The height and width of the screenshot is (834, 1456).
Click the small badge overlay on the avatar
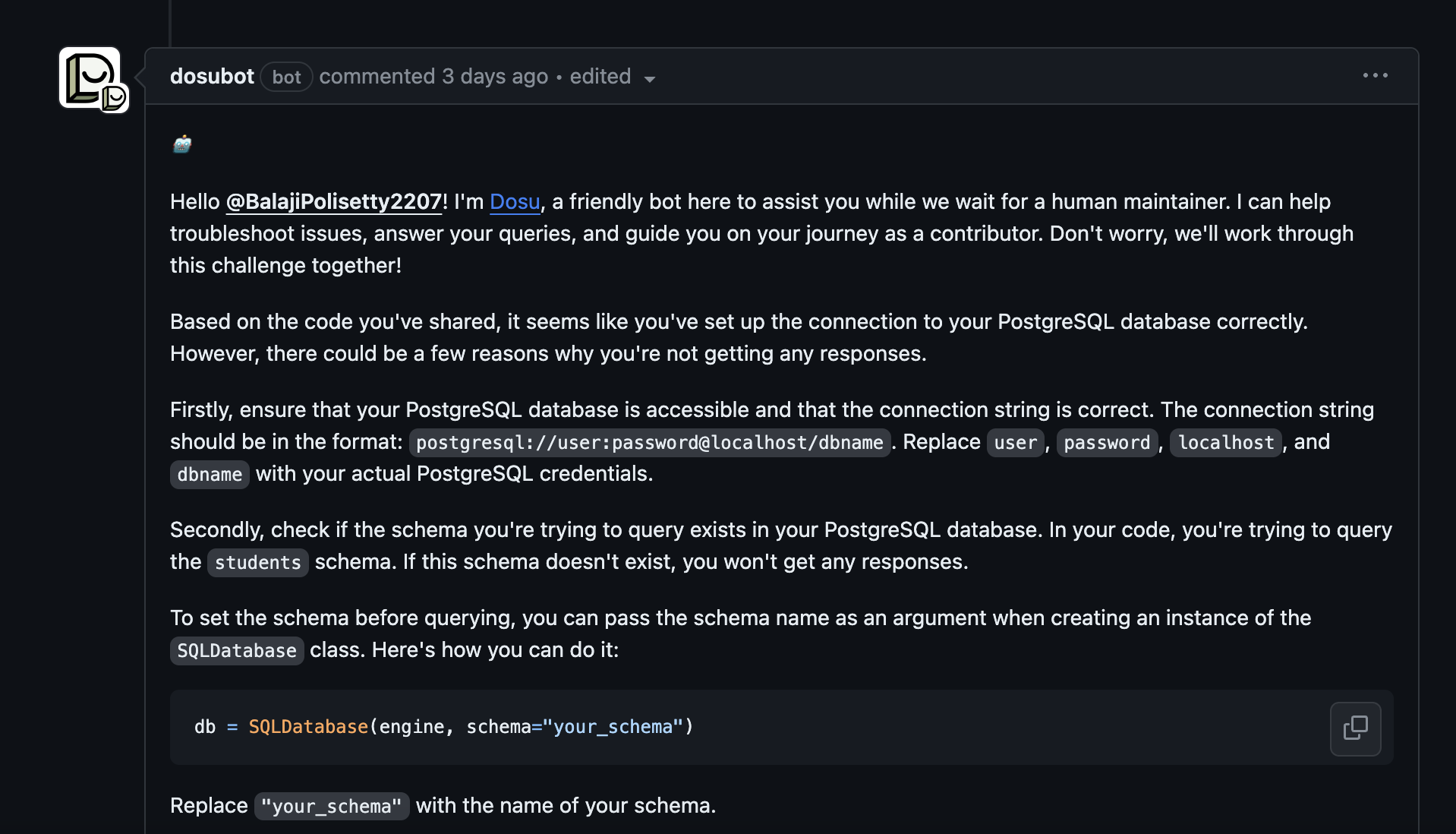coord(115,98)
